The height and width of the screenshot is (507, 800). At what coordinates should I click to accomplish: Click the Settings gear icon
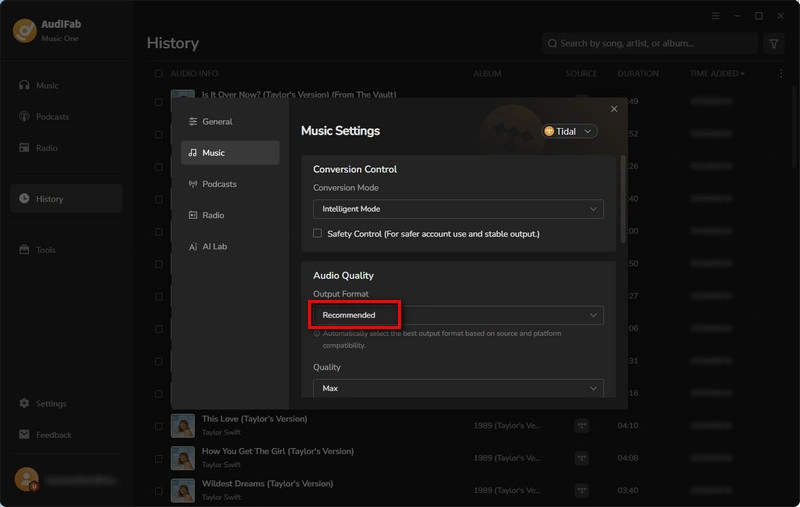coord(24,403)
